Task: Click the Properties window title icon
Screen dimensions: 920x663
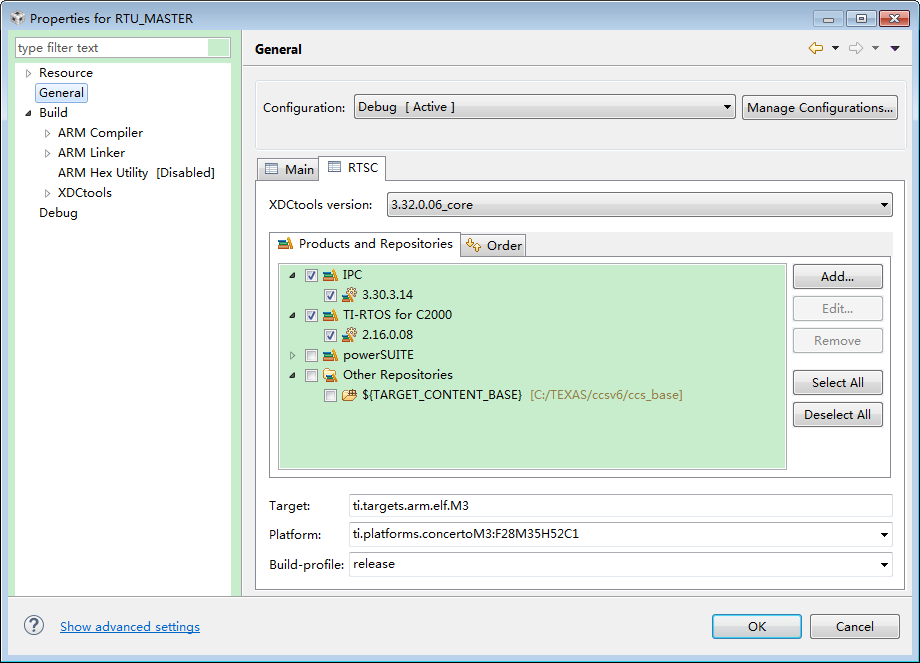Action: (18, 18)
